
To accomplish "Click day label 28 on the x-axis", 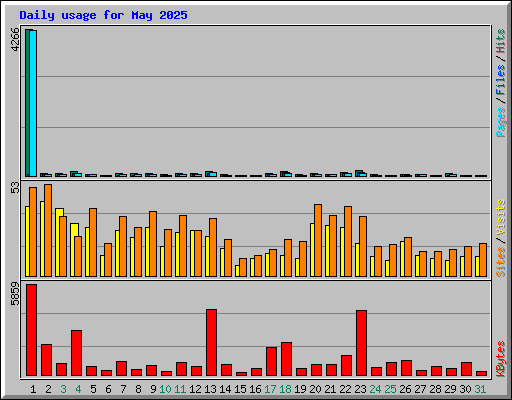I will [x=435, y=389].
